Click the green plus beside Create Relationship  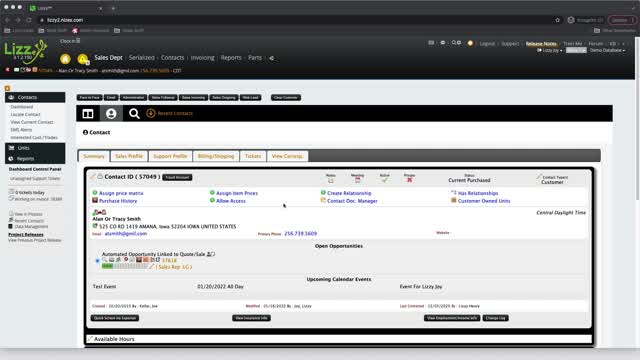[x=323, y=193]
